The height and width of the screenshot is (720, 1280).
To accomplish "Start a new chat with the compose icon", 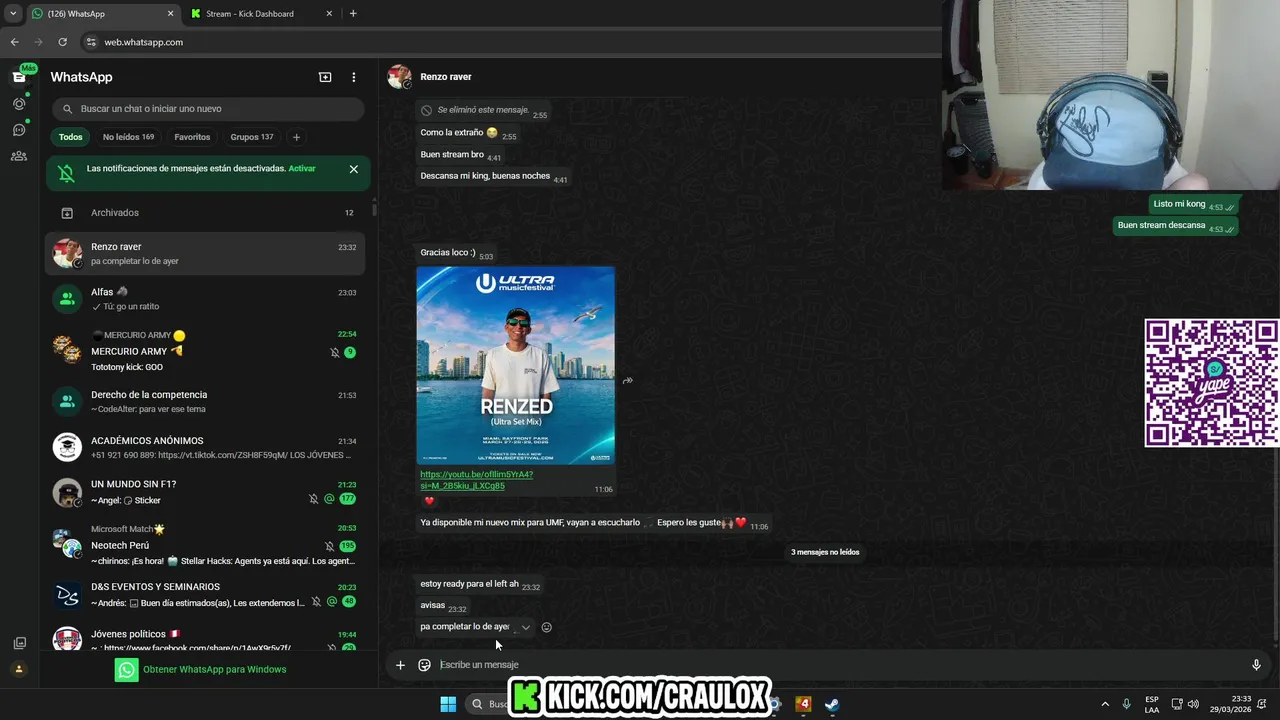I will point(325,77).
